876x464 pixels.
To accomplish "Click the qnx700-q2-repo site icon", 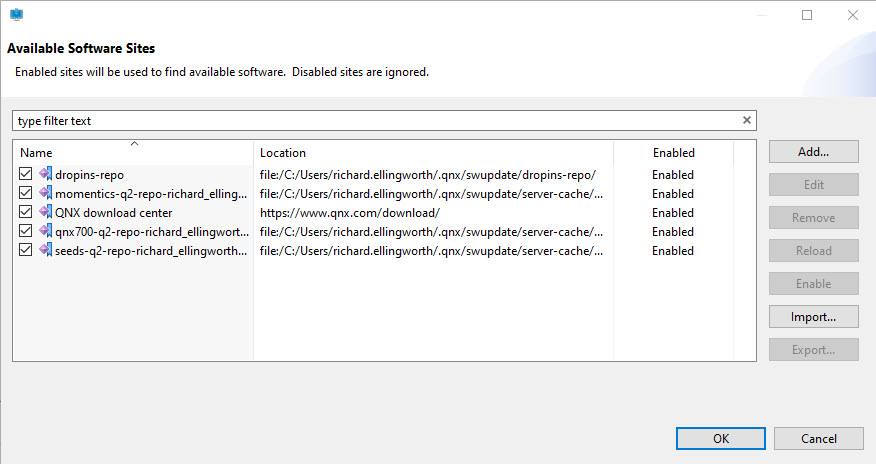I will click(x=45, y=231).
